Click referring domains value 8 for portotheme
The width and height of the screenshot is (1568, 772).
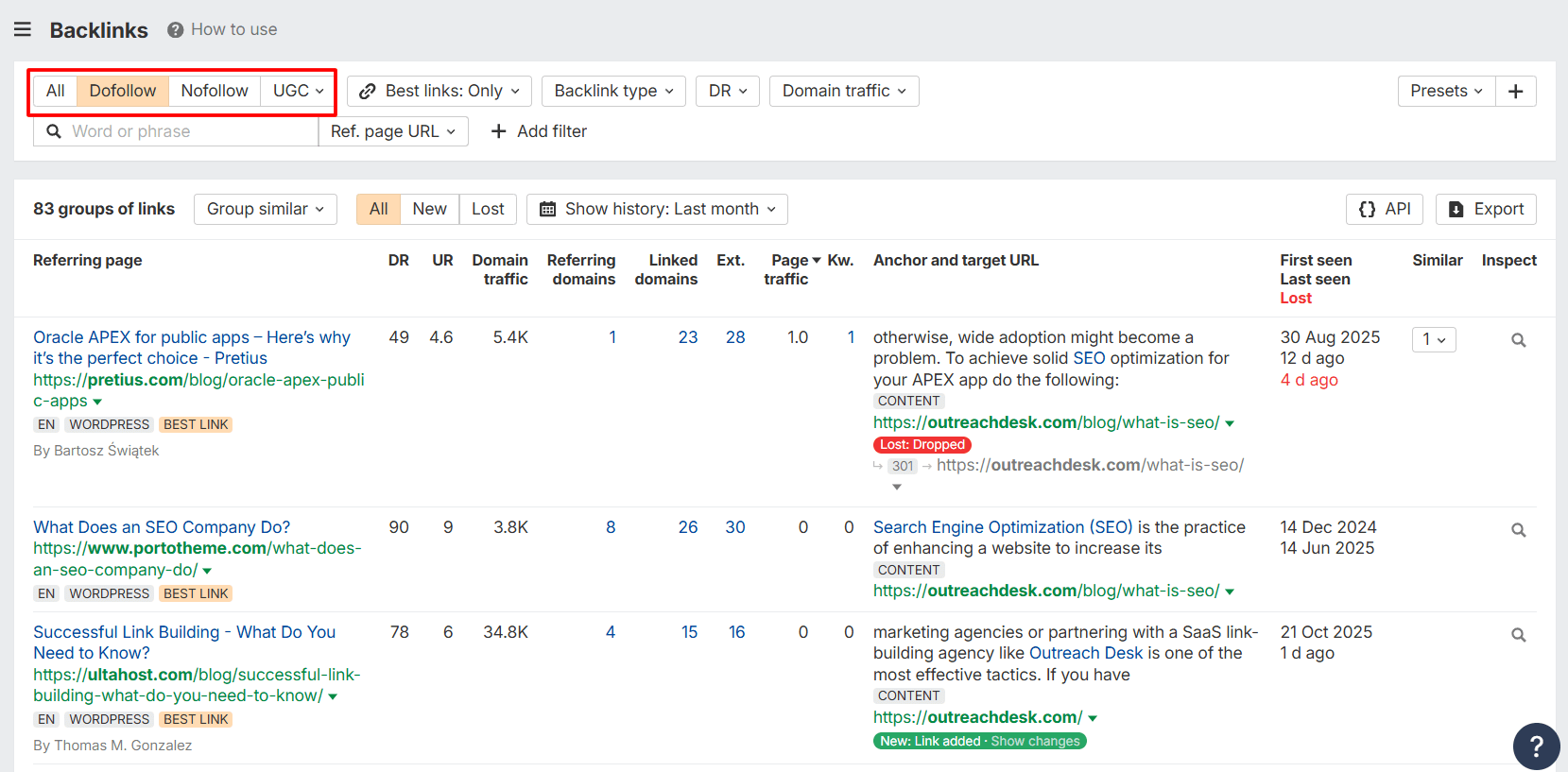tap(611, 527)
